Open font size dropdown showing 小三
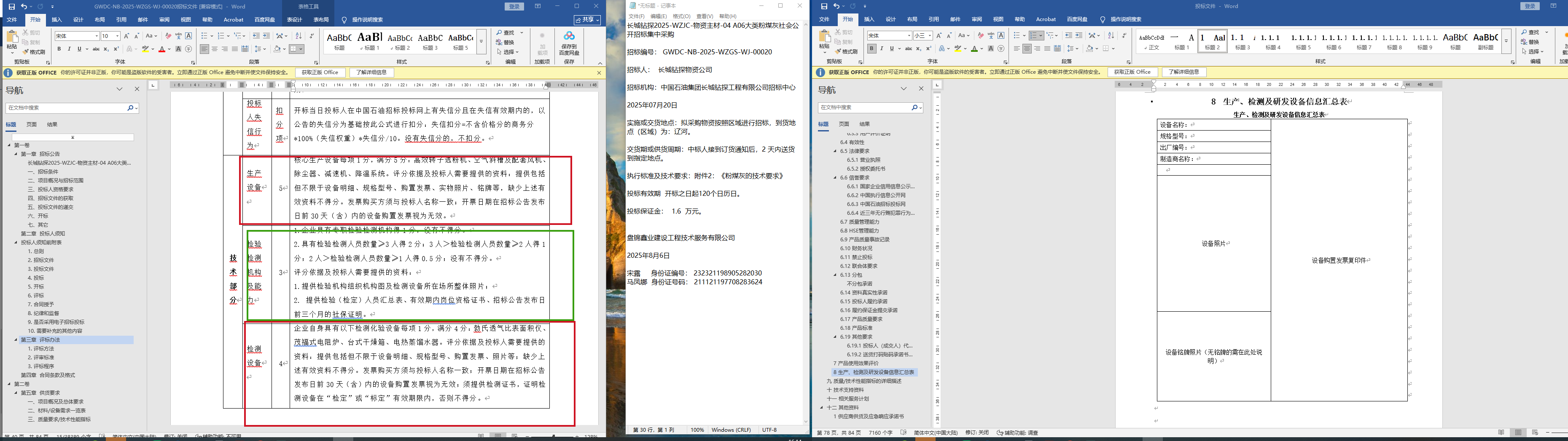Image resolution: width=1568 pixels, height=441 pixels. tap(930, 36)
